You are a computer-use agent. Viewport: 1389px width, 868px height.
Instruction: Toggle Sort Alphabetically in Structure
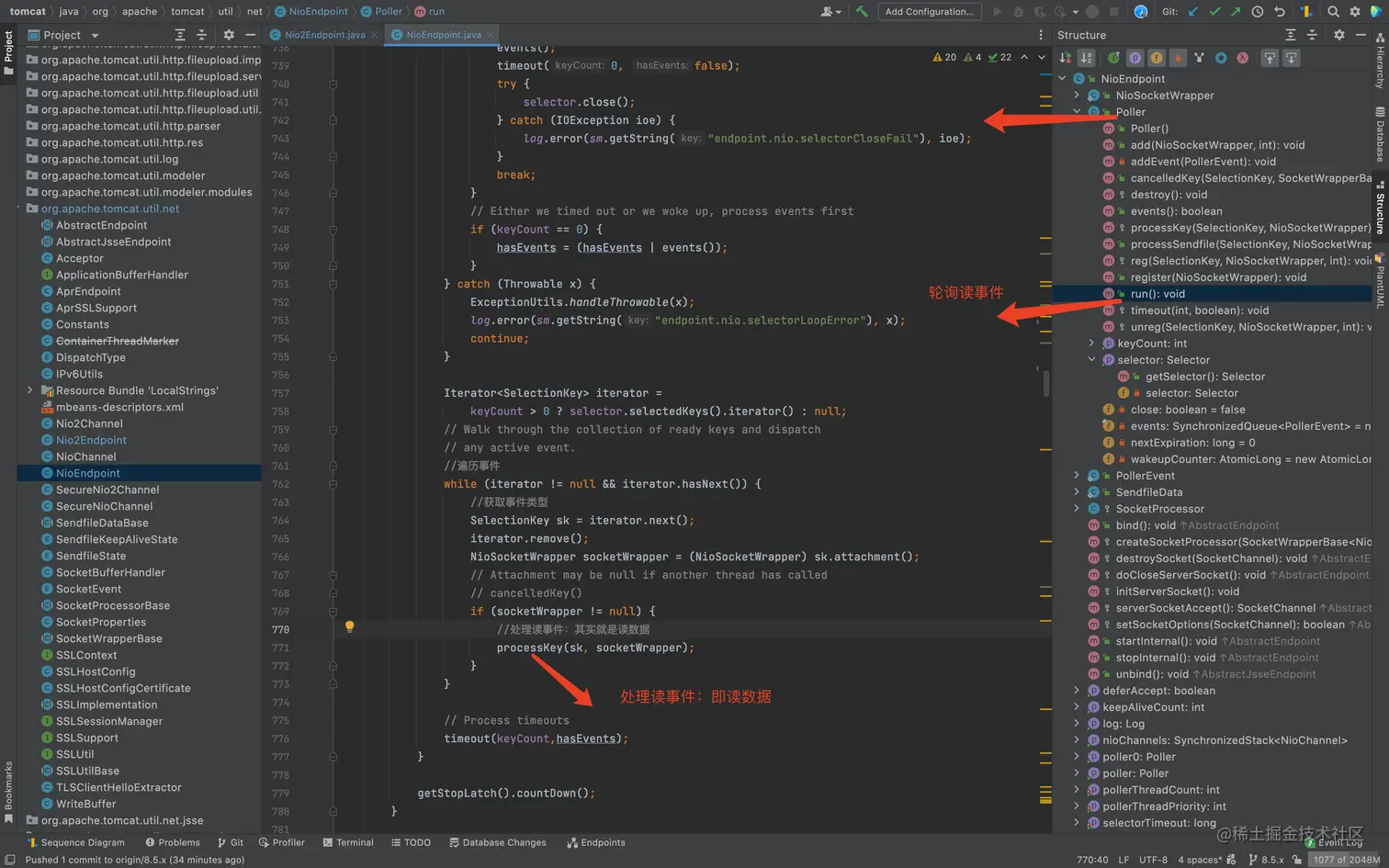click(x=1087, y=58)
